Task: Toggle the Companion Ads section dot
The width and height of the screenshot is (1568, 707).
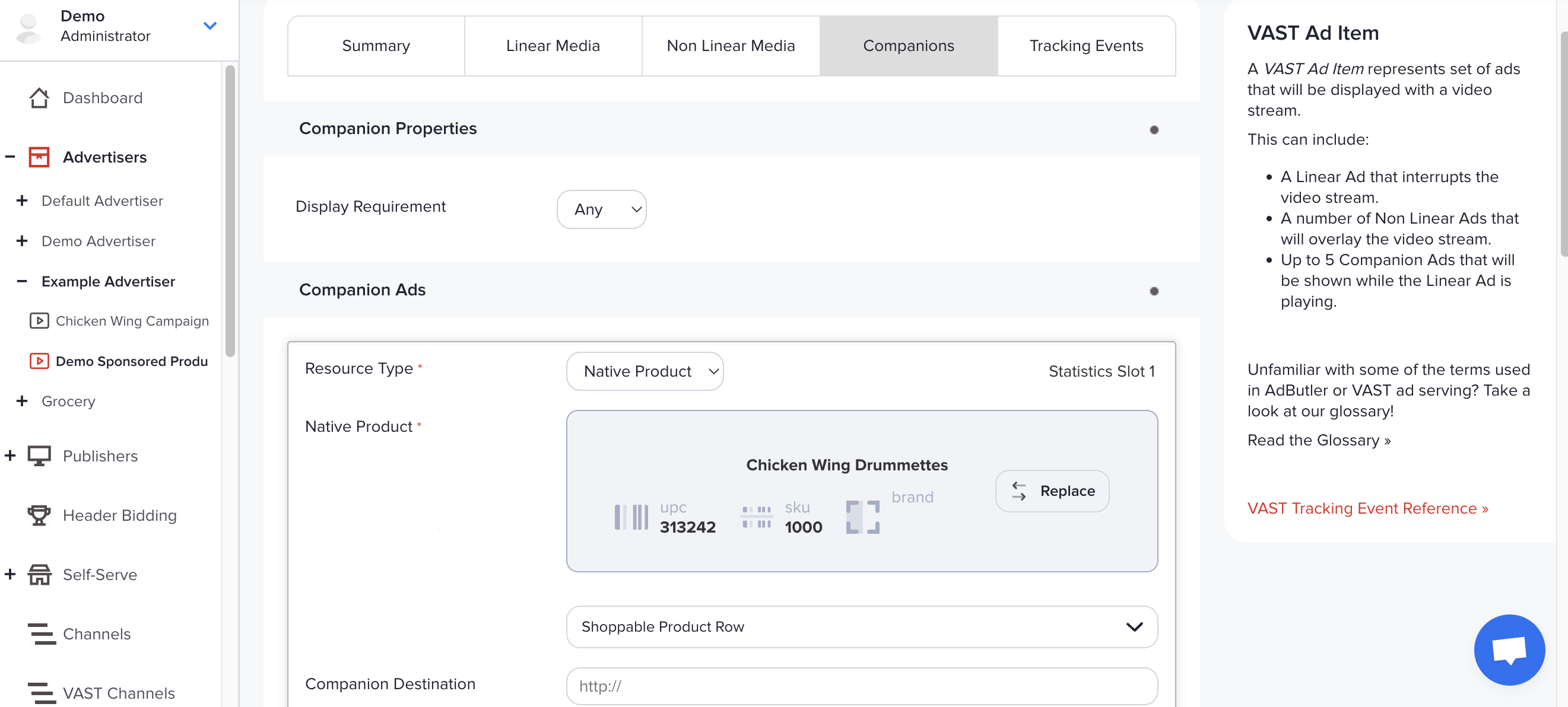Action: [1154, 291]
